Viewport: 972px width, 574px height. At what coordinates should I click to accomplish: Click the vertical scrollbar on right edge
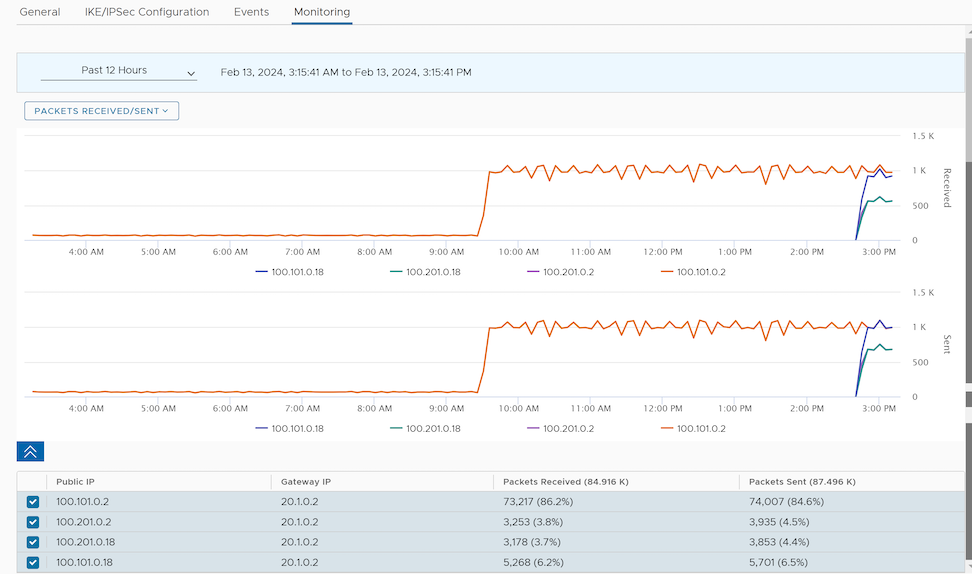tap(967, 270)
